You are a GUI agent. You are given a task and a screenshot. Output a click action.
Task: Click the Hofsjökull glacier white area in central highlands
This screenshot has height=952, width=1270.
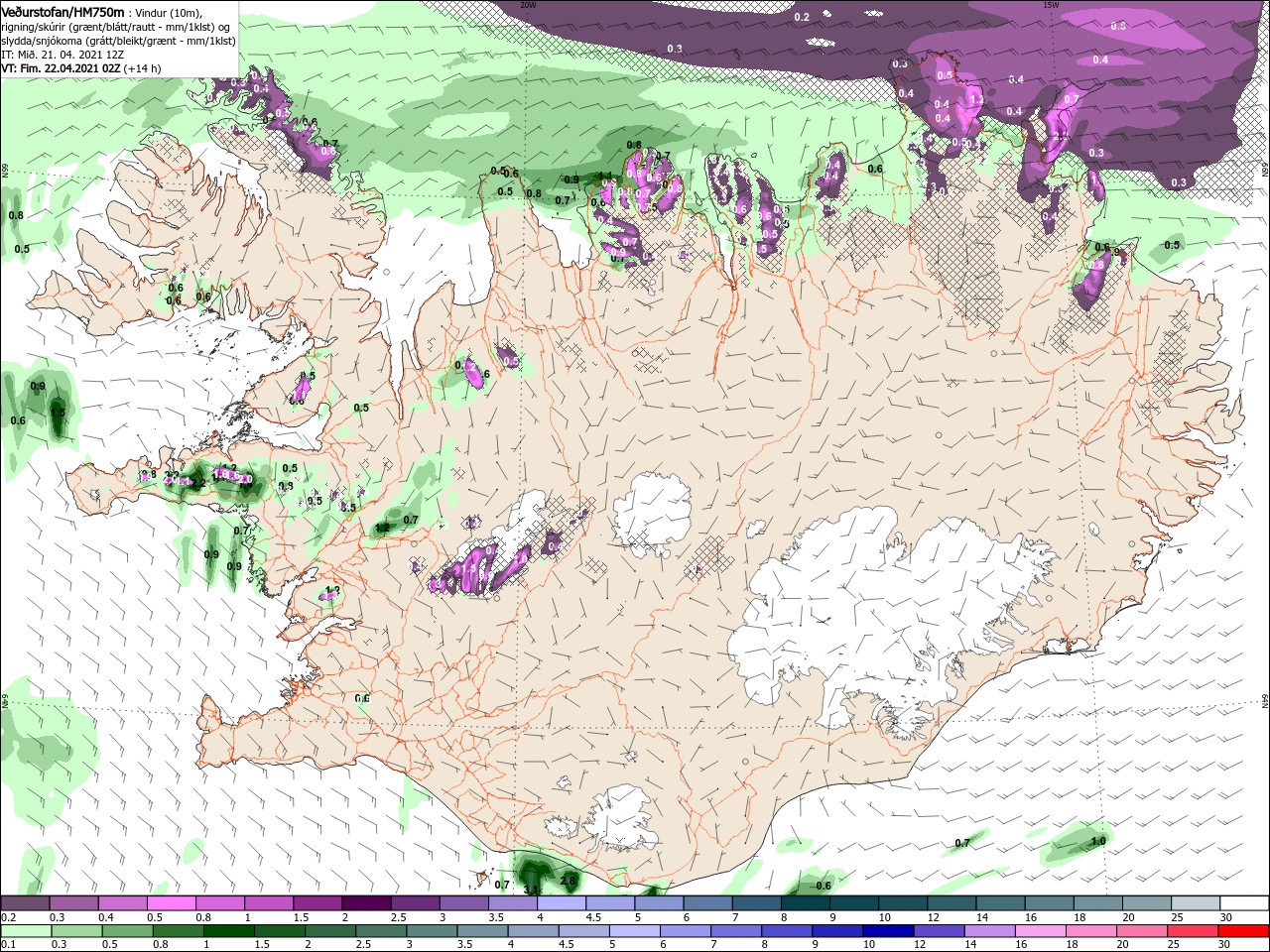pyautogui.click(x=652, y=513)
